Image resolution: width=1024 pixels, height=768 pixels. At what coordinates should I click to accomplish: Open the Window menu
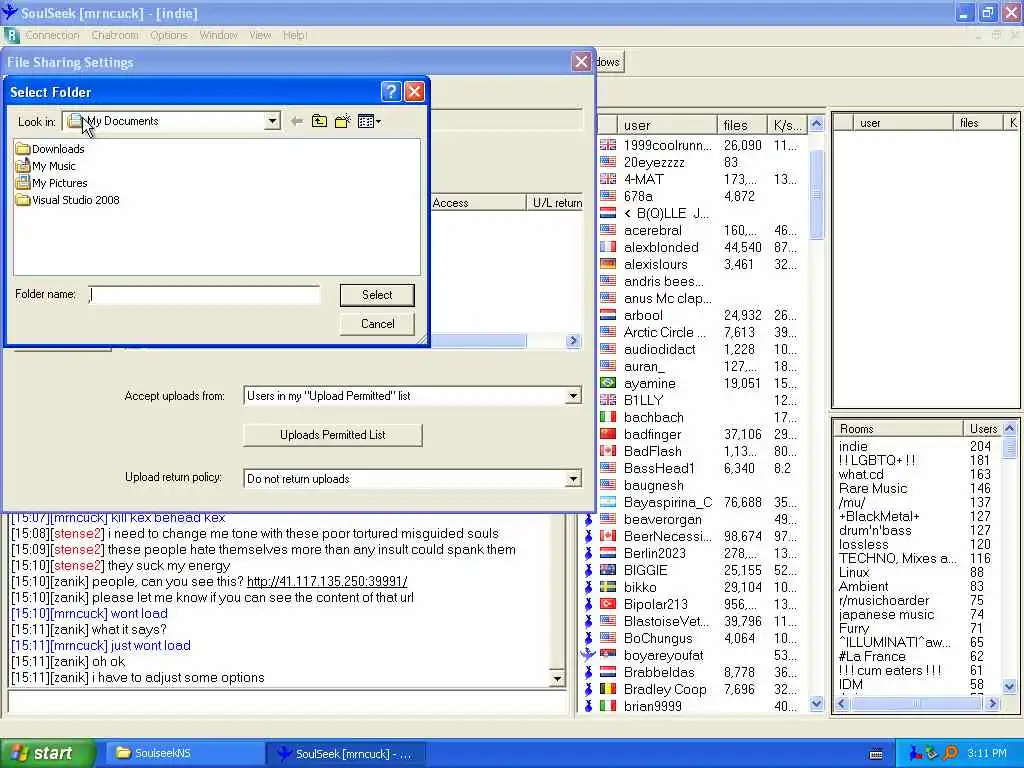[x=218, y=35]
